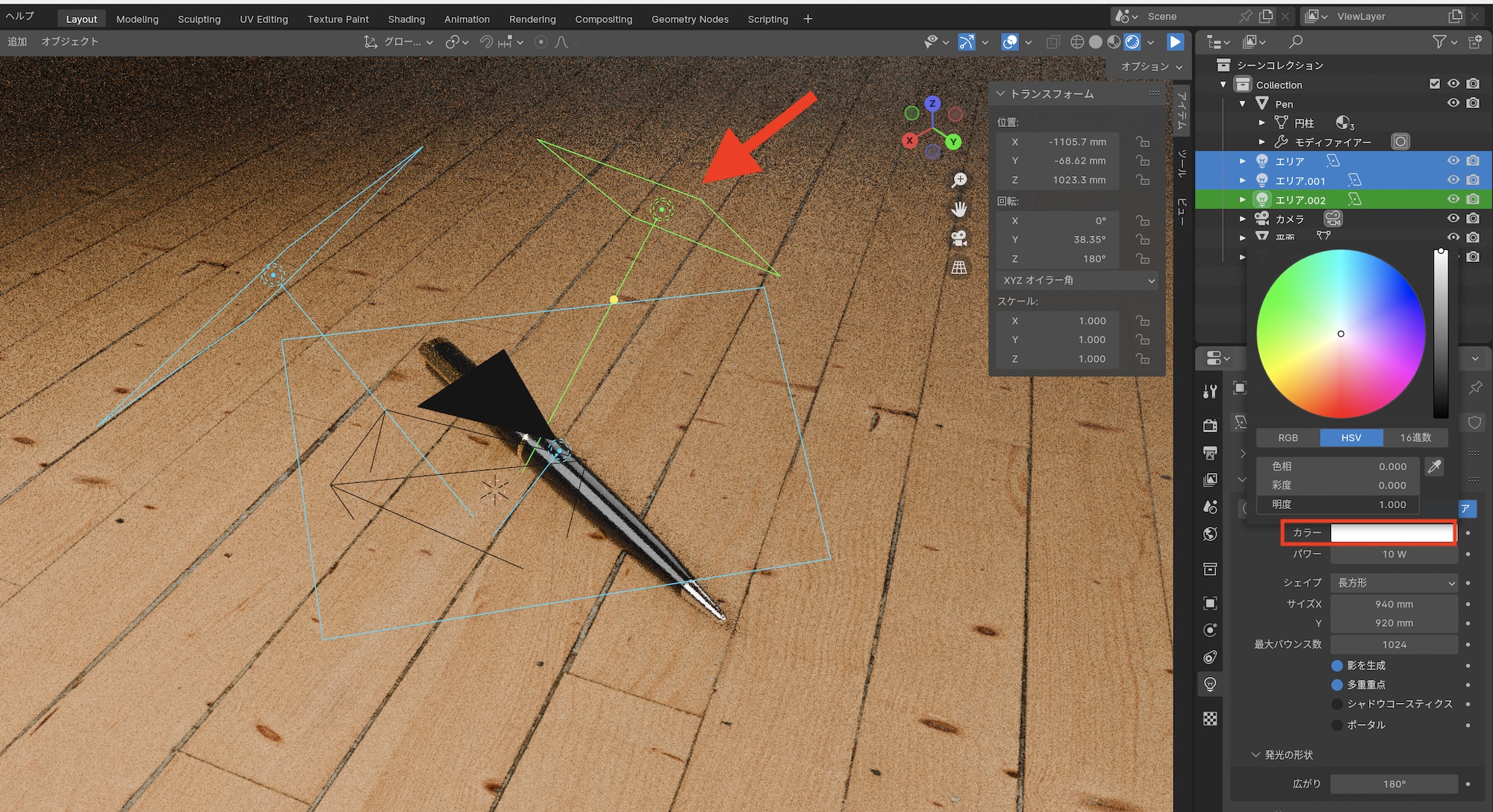Image resolution: width=1493 pixels, height=812 pixels.
Task: Toggle camera view icon in viewport
Action: tap(959, 238)
